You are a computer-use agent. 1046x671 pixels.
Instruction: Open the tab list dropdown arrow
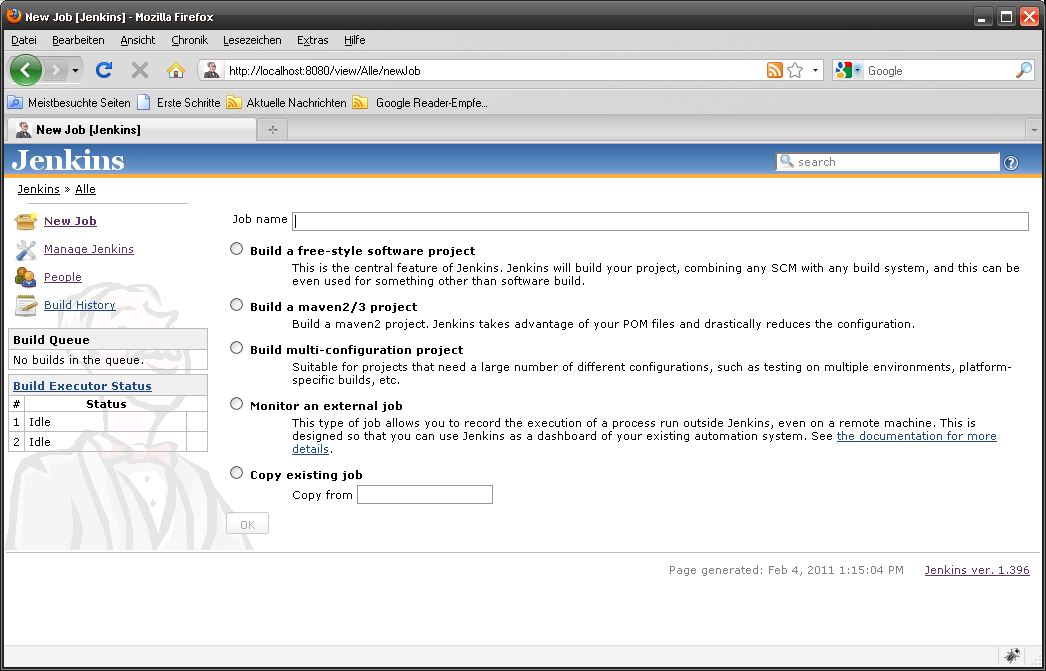[x=1033, y=130]
